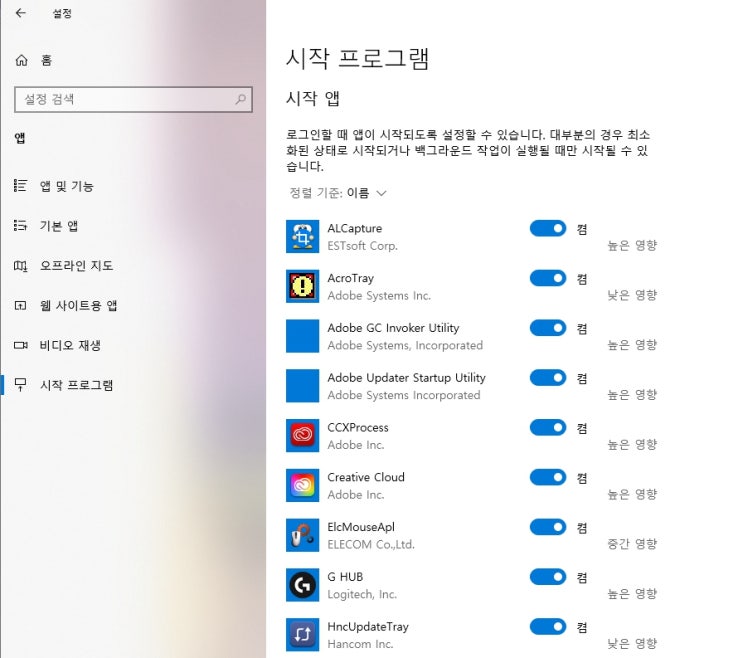Click ELECOM Co.,Ltd. publisher text
The height and width of the screenshot is (658, 743).
(x=371, y=544)
